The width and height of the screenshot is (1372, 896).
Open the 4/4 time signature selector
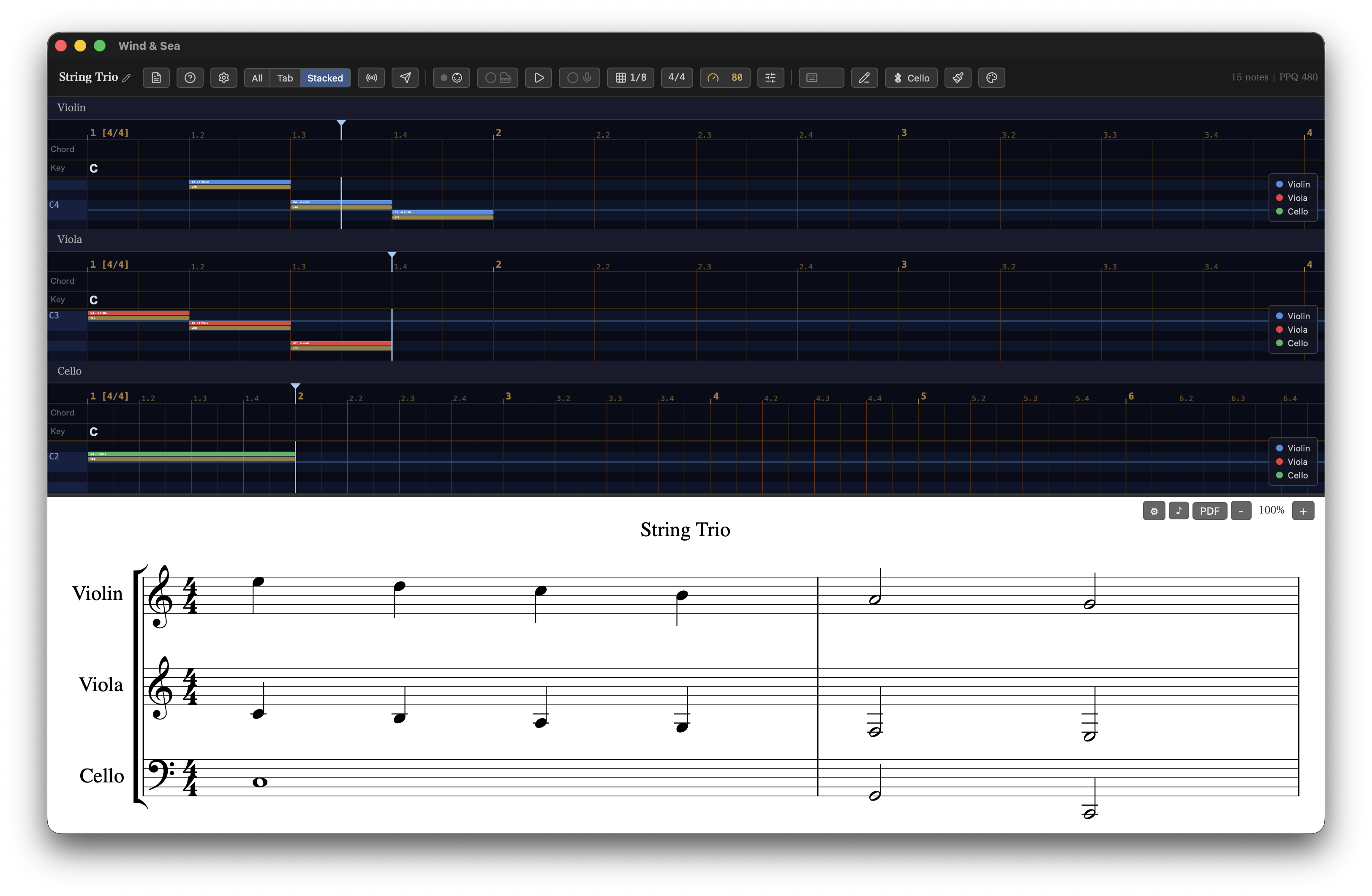676,78
